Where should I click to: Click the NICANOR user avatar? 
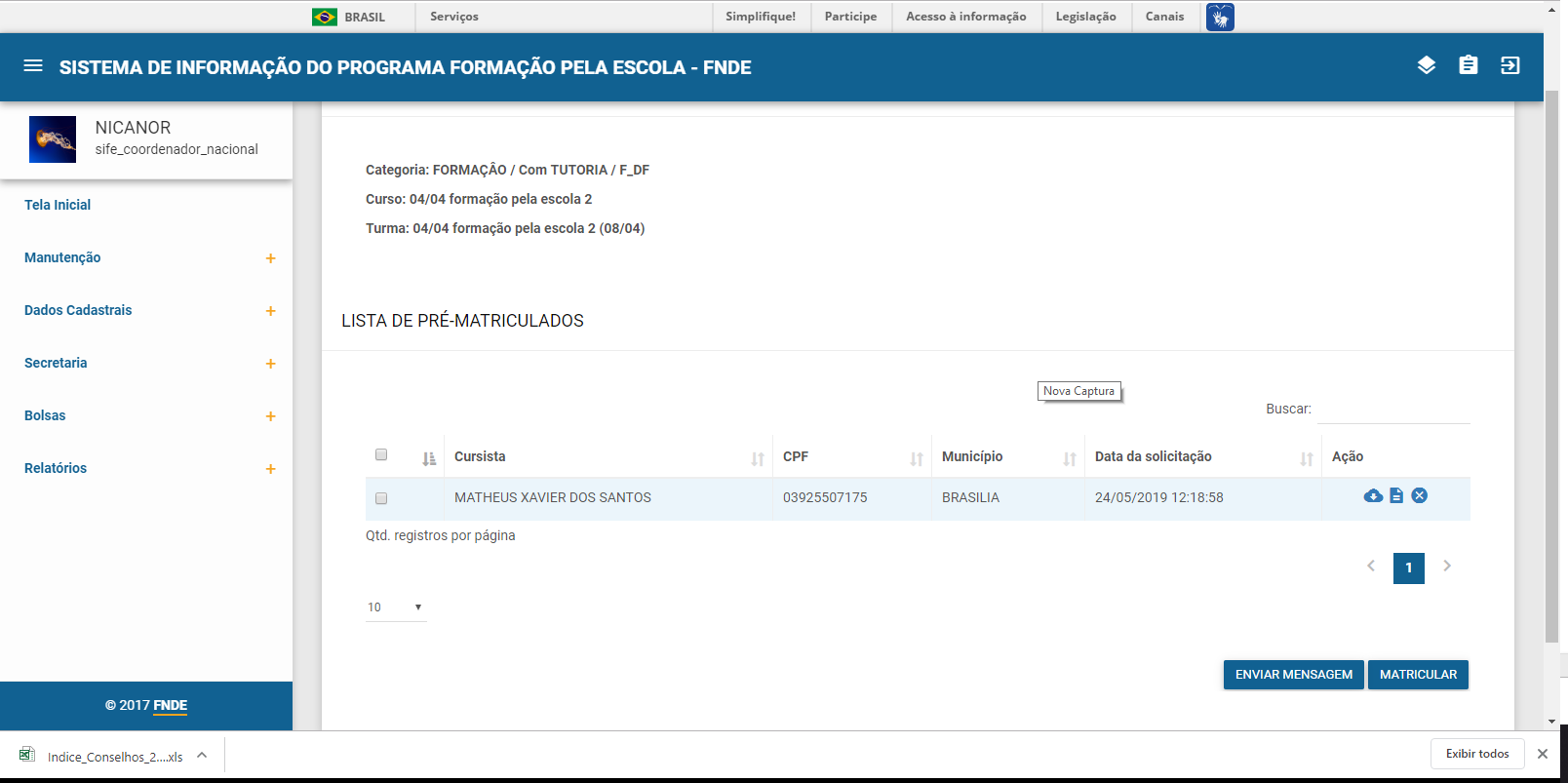pos(53,139)
